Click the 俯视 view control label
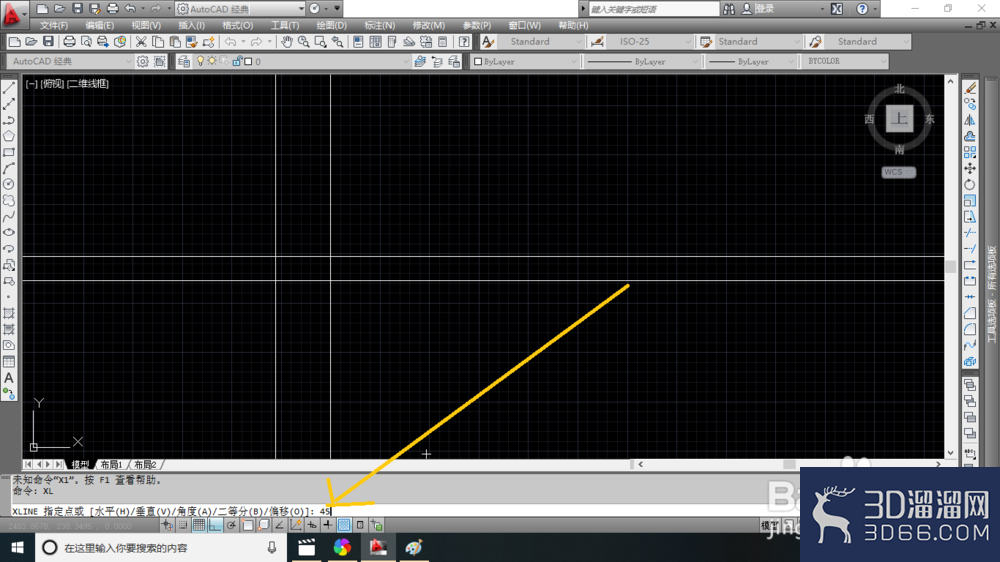 click(52, 84)
